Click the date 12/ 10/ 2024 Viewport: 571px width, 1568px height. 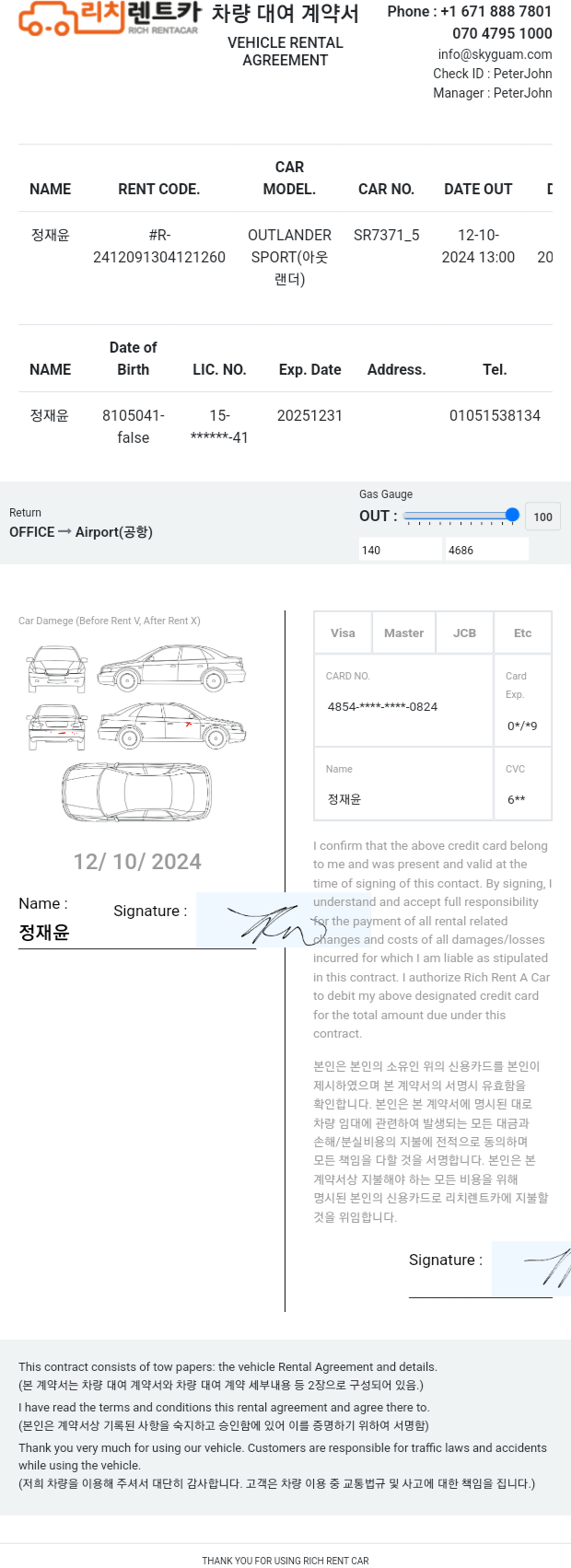click(137, 862)
